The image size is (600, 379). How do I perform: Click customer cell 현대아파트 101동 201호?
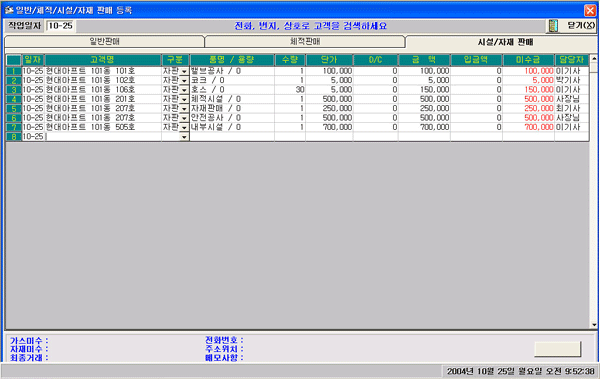pos(103,99)
